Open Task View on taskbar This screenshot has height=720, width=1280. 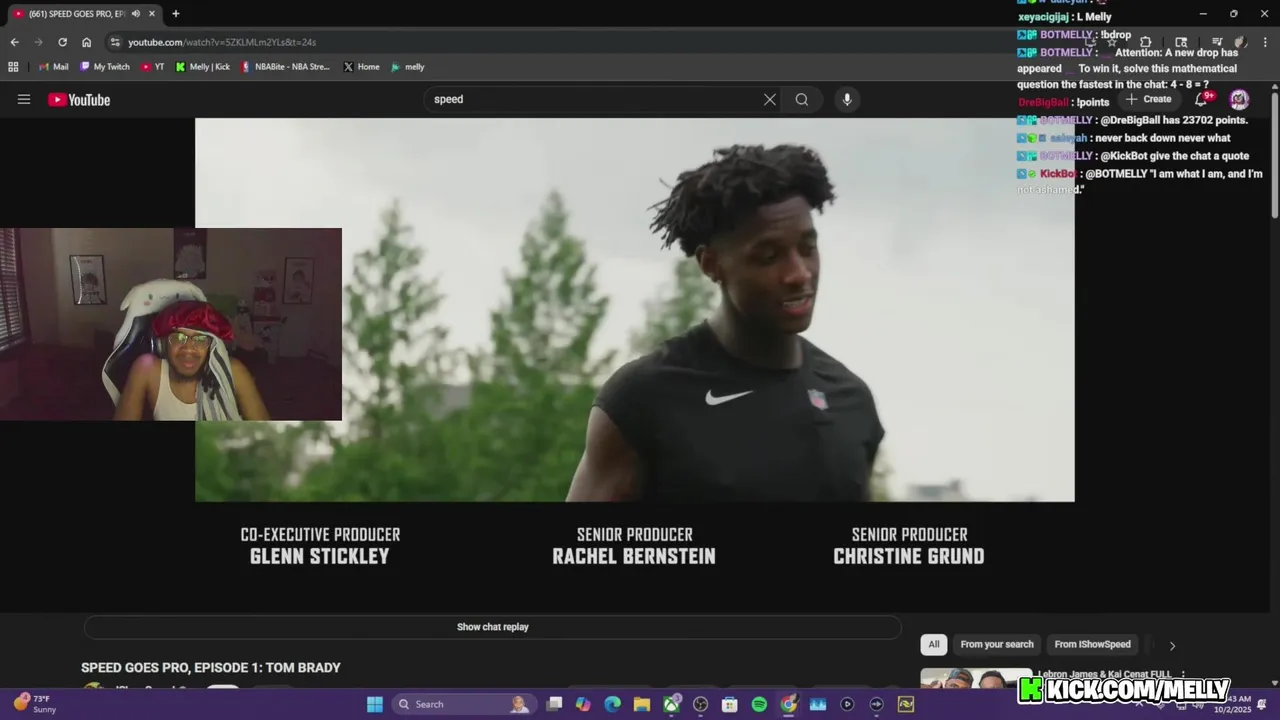(x=554, y=704)
